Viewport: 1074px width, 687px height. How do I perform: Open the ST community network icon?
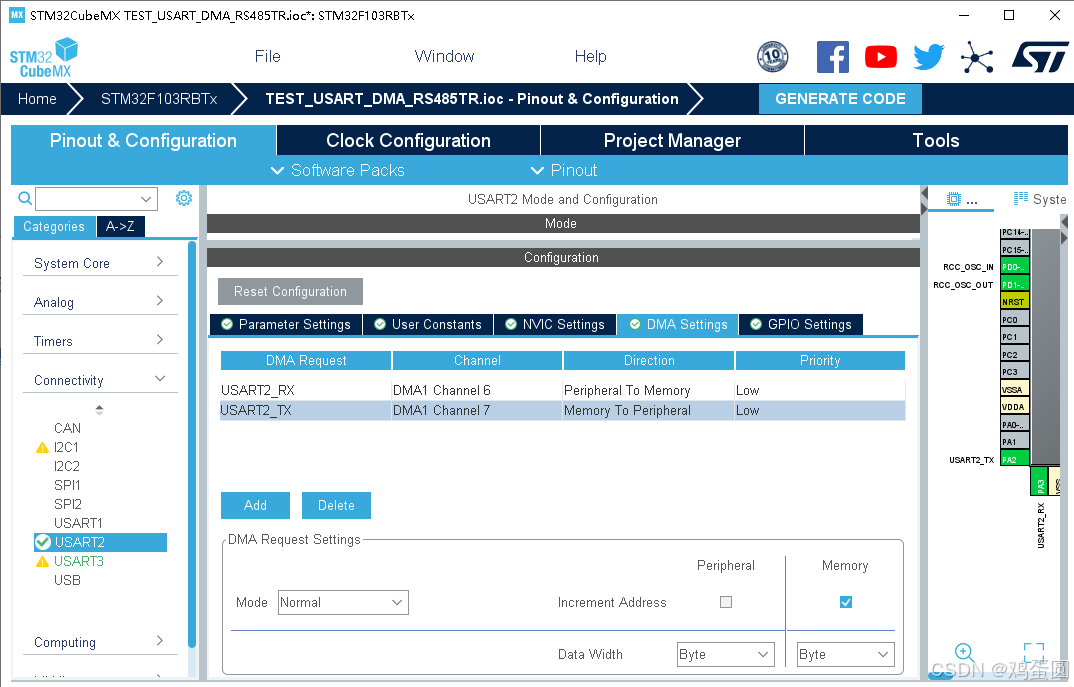pos(977,56)
